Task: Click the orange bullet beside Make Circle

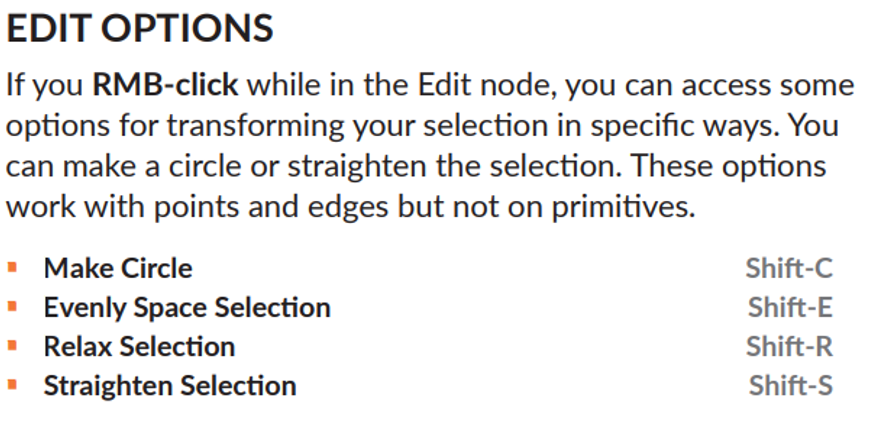Action: pyautogui.click(x=13, y=268)
